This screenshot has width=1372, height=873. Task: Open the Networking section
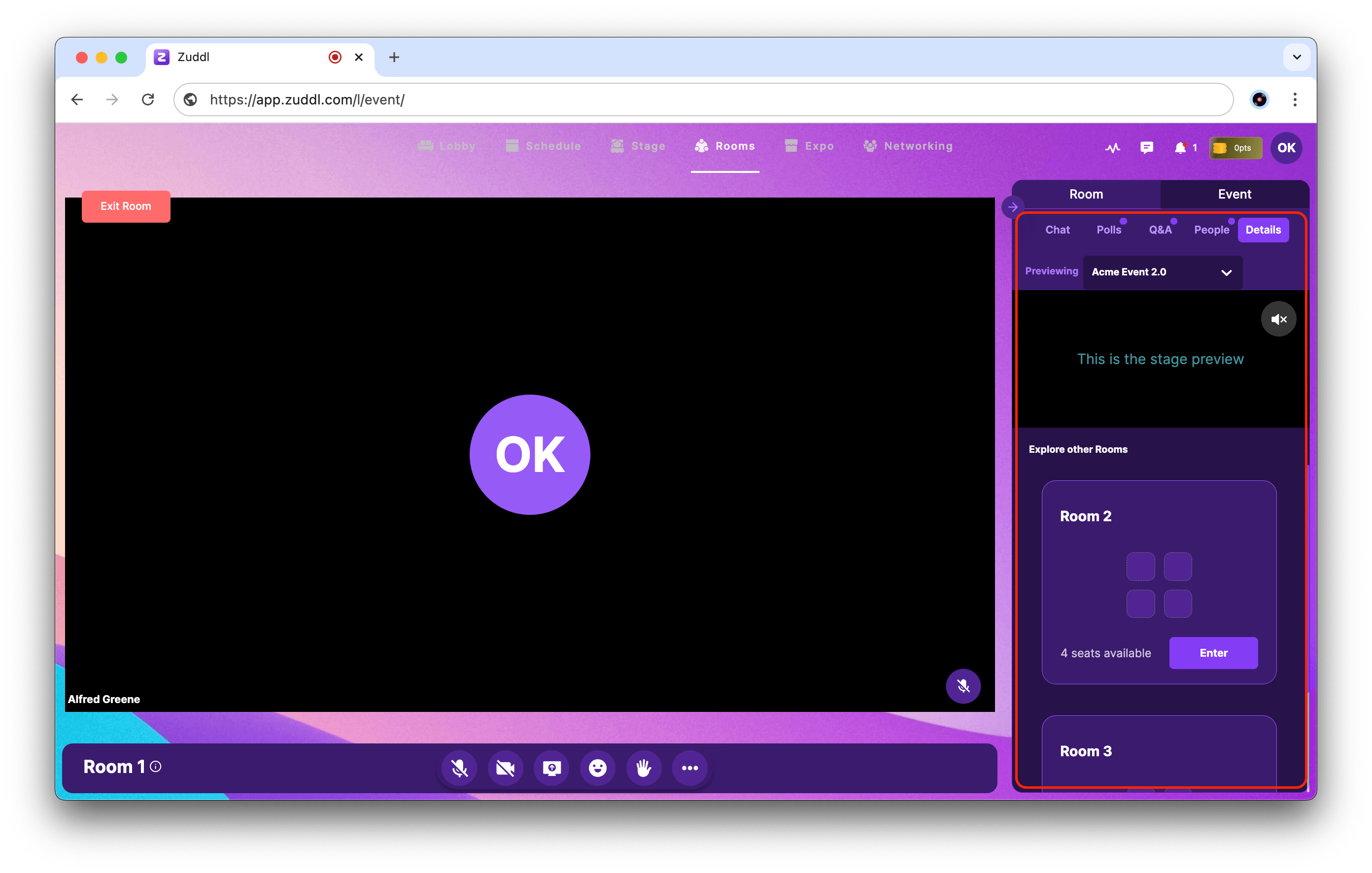[908, 146]
